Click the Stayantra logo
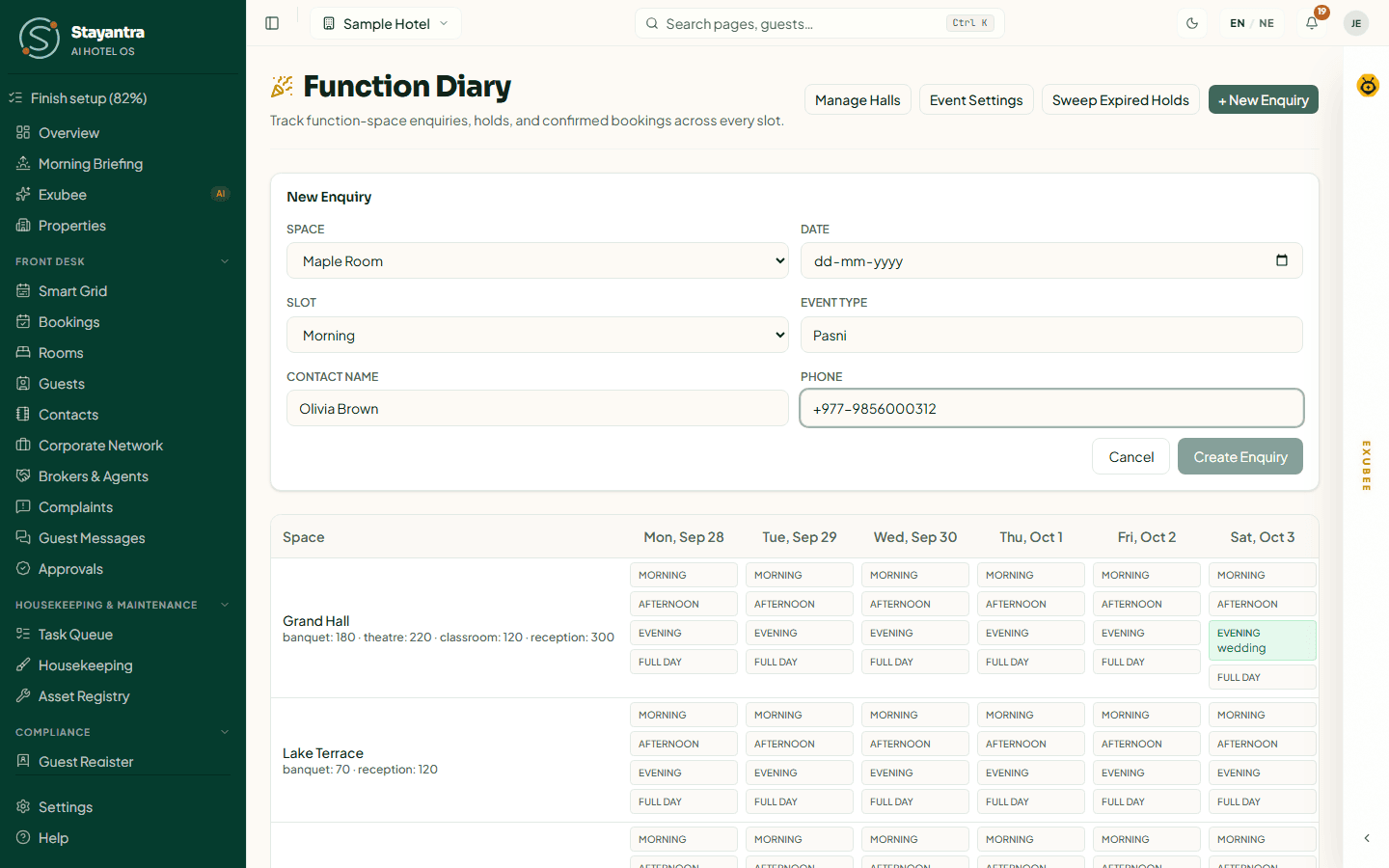 pyautogui.click(x=40, y=38)
